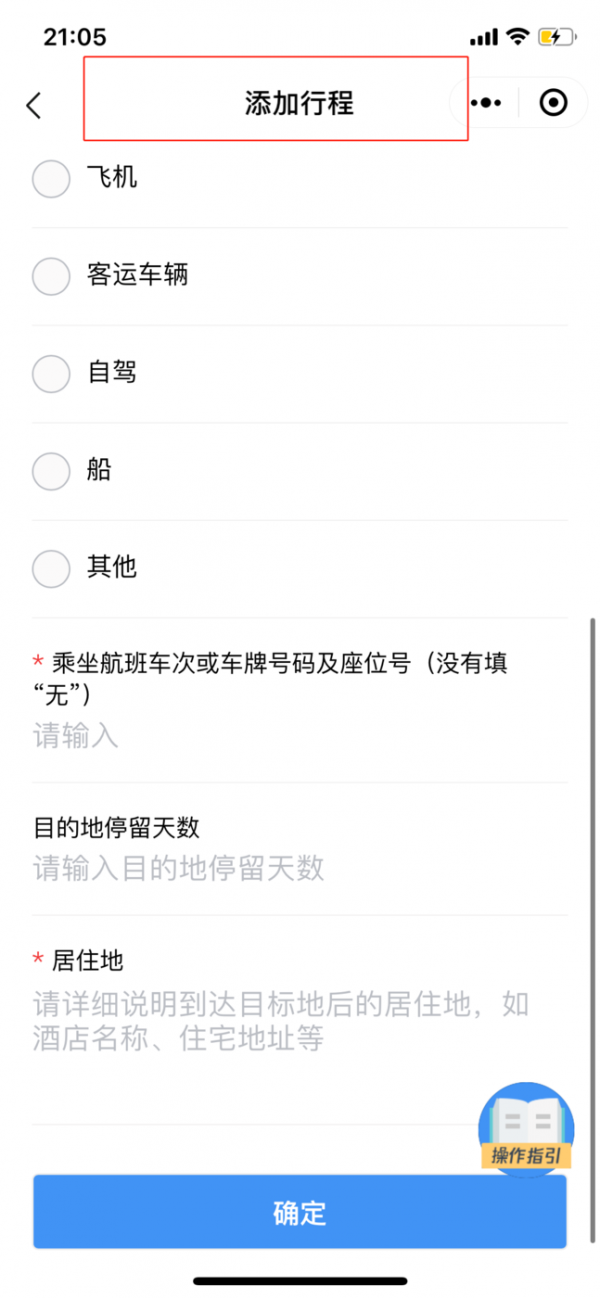
Task: Tap the back arrow icon
Action: coord(34,105)
